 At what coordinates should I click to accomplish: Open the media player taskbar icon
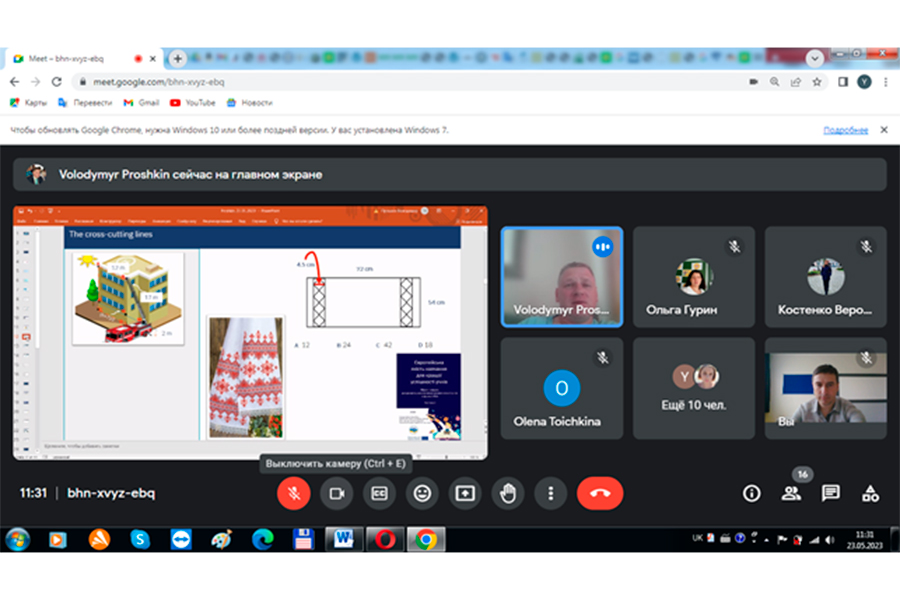click(x=57, y=540)
